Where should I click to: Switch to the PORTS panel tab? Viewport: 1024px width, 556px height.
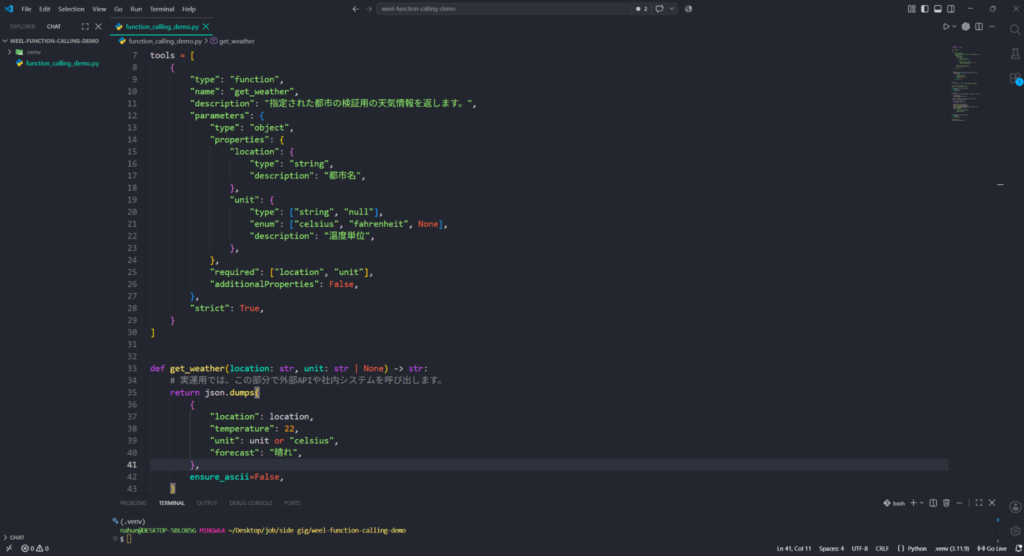pos(292,503)
